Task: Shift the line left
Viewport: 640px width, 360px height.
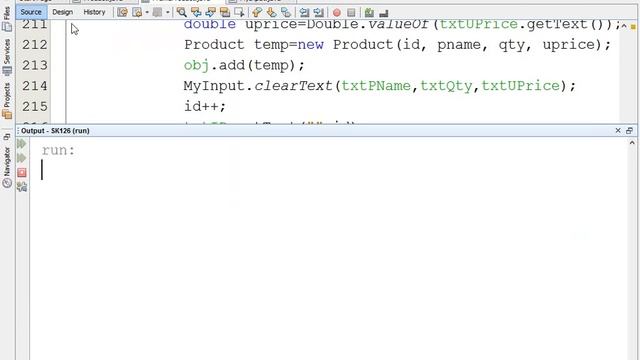Action: (304, 12)
